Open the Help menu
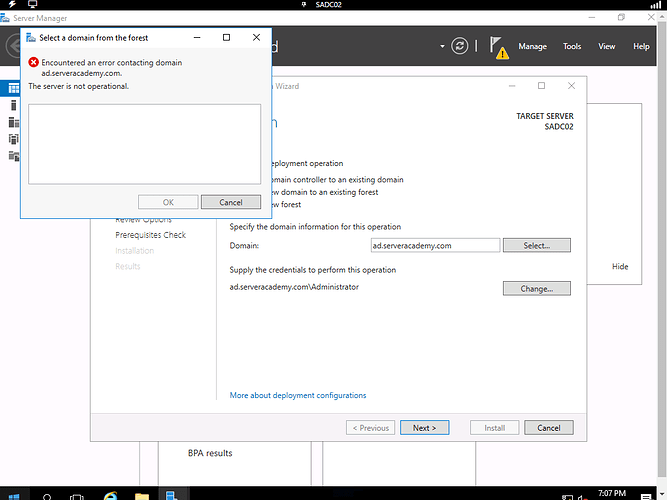This screenshot has width=667, height=500. (641, 46)
